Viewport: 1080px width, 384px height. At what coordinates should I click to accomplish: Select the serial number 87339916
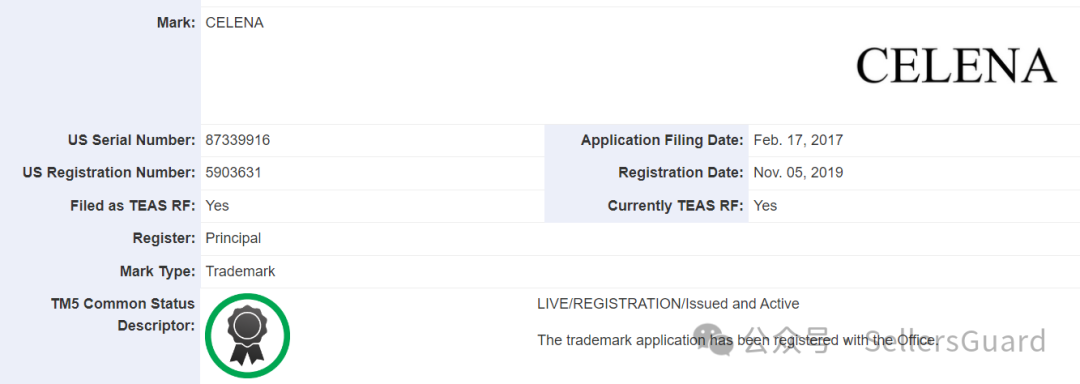click(x=238, y=140)
